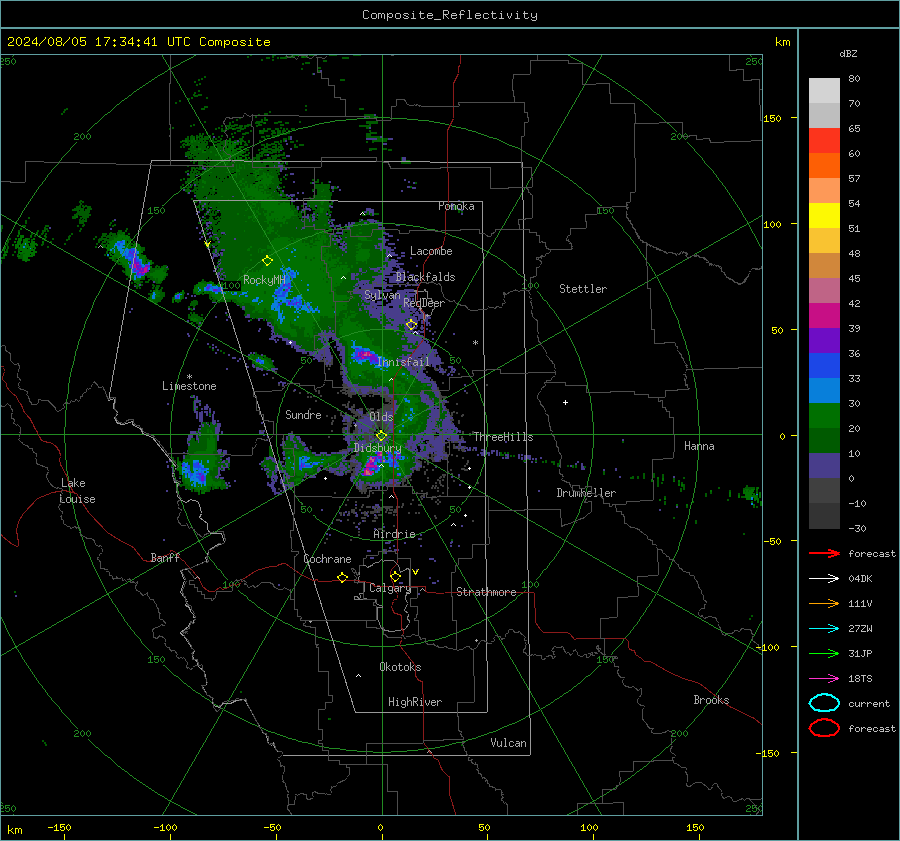Click the Sylvan label near RedDeer
This screenshot has height=841, width=900.
[x=382, y=295]
